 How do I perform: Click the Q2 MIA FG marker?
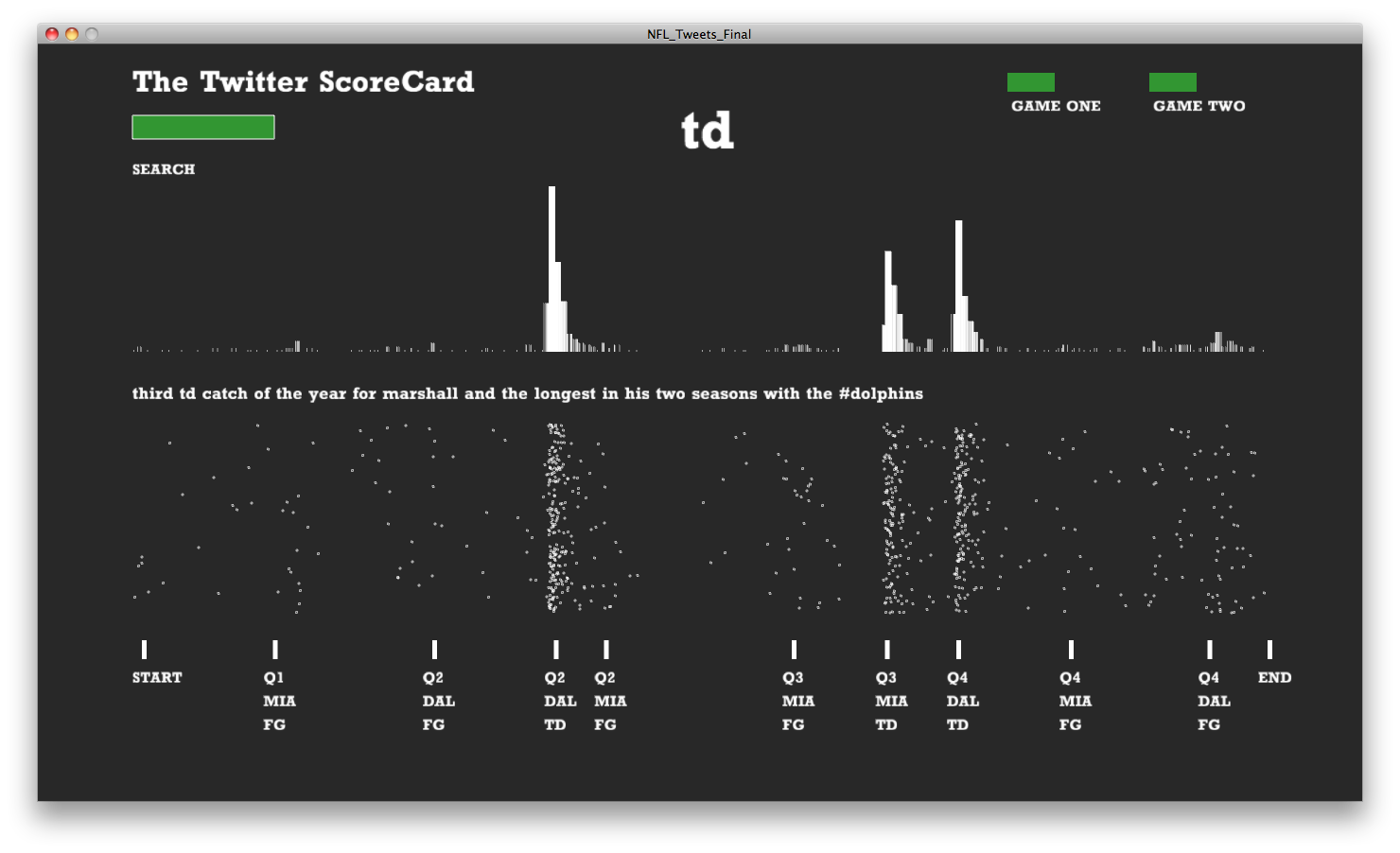[606, 650]
